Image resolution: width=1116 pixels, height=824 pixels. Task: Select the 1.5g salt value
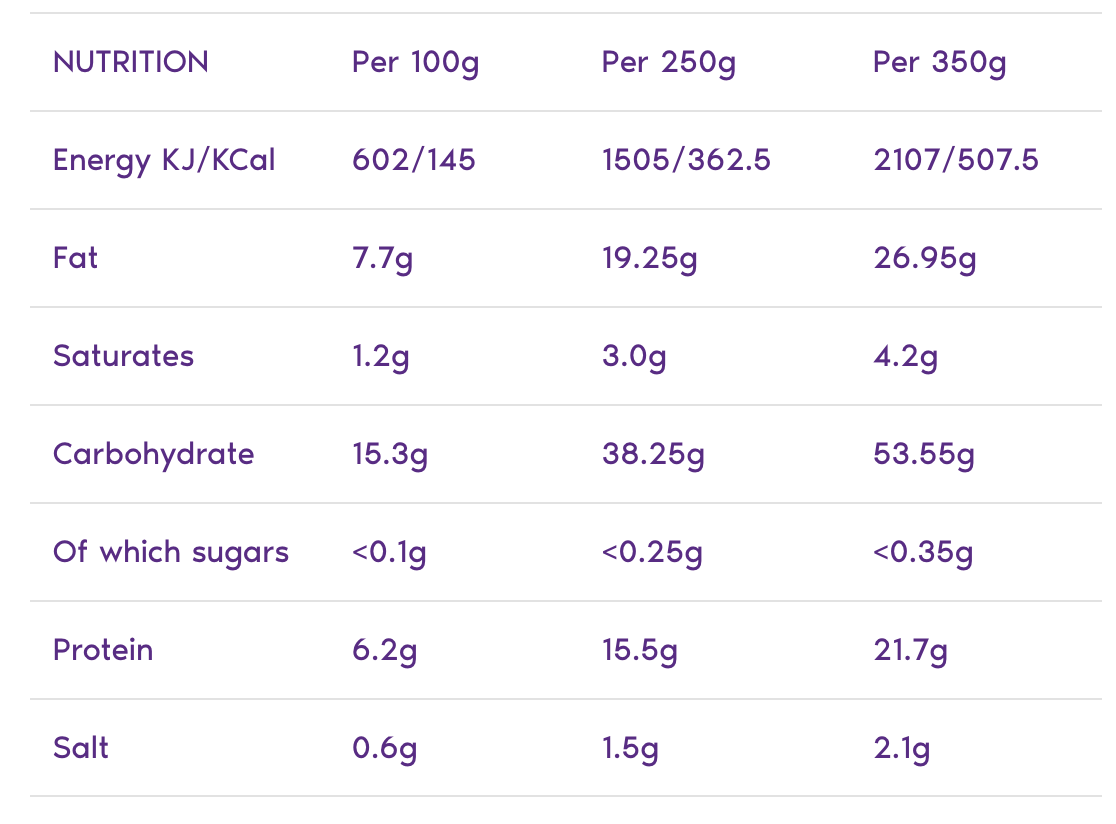tap(630, 748)
